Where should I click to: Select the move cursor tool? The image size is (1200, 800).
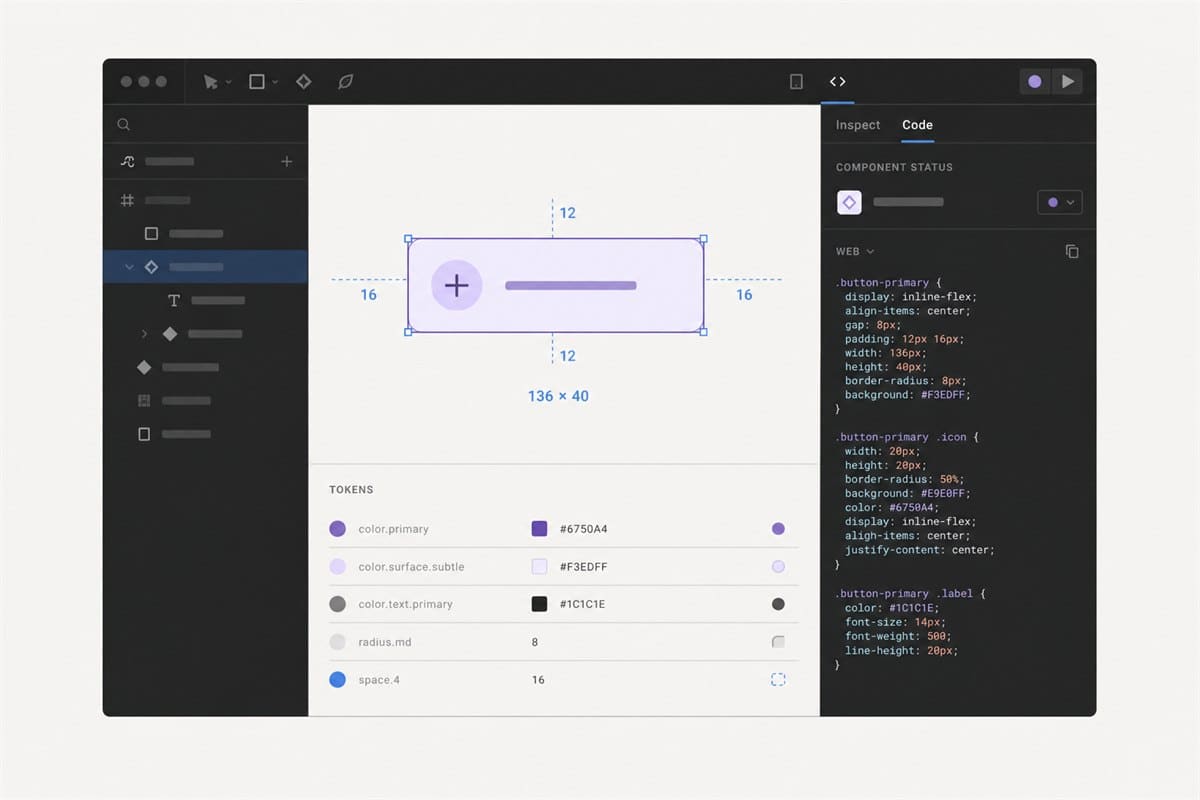(x=210, y=82)
